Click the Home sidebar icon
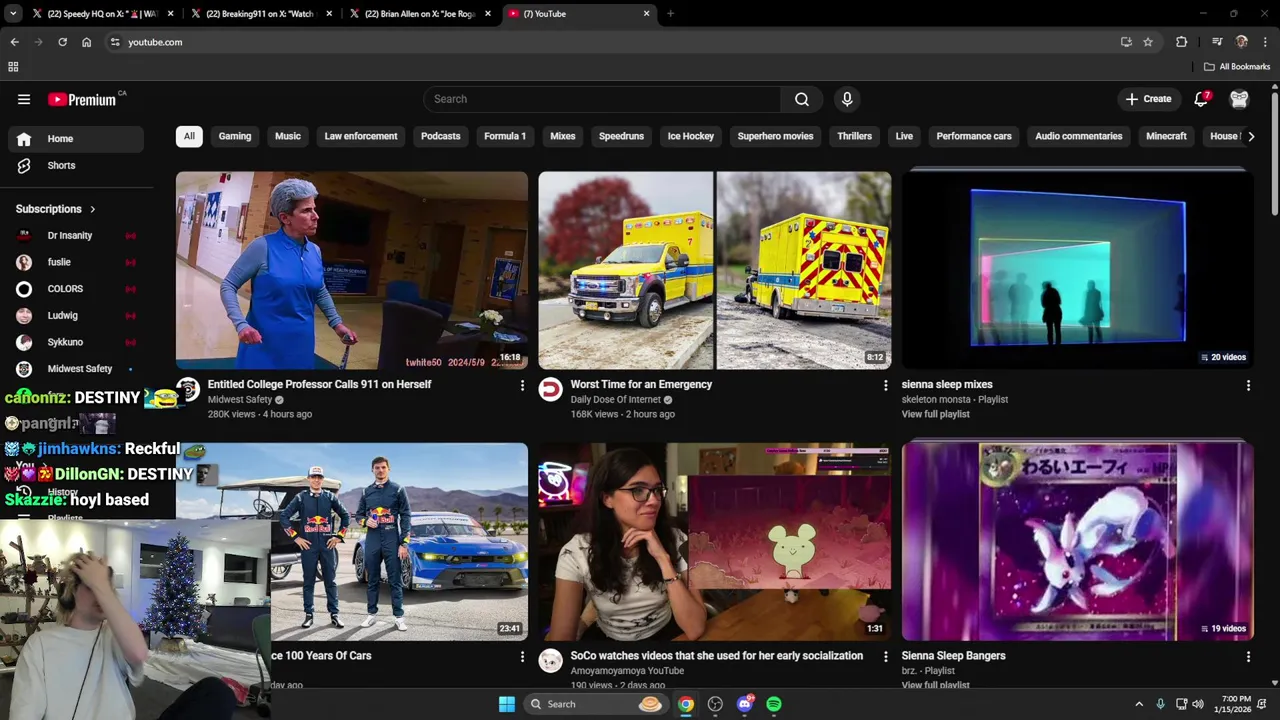 tap(24, 139)
